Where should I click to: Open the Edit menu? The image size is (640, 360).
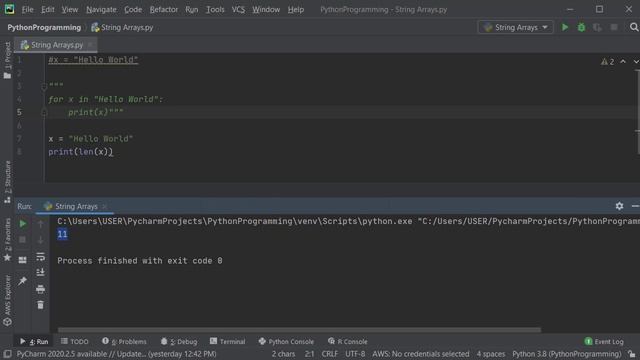[48, 9]
